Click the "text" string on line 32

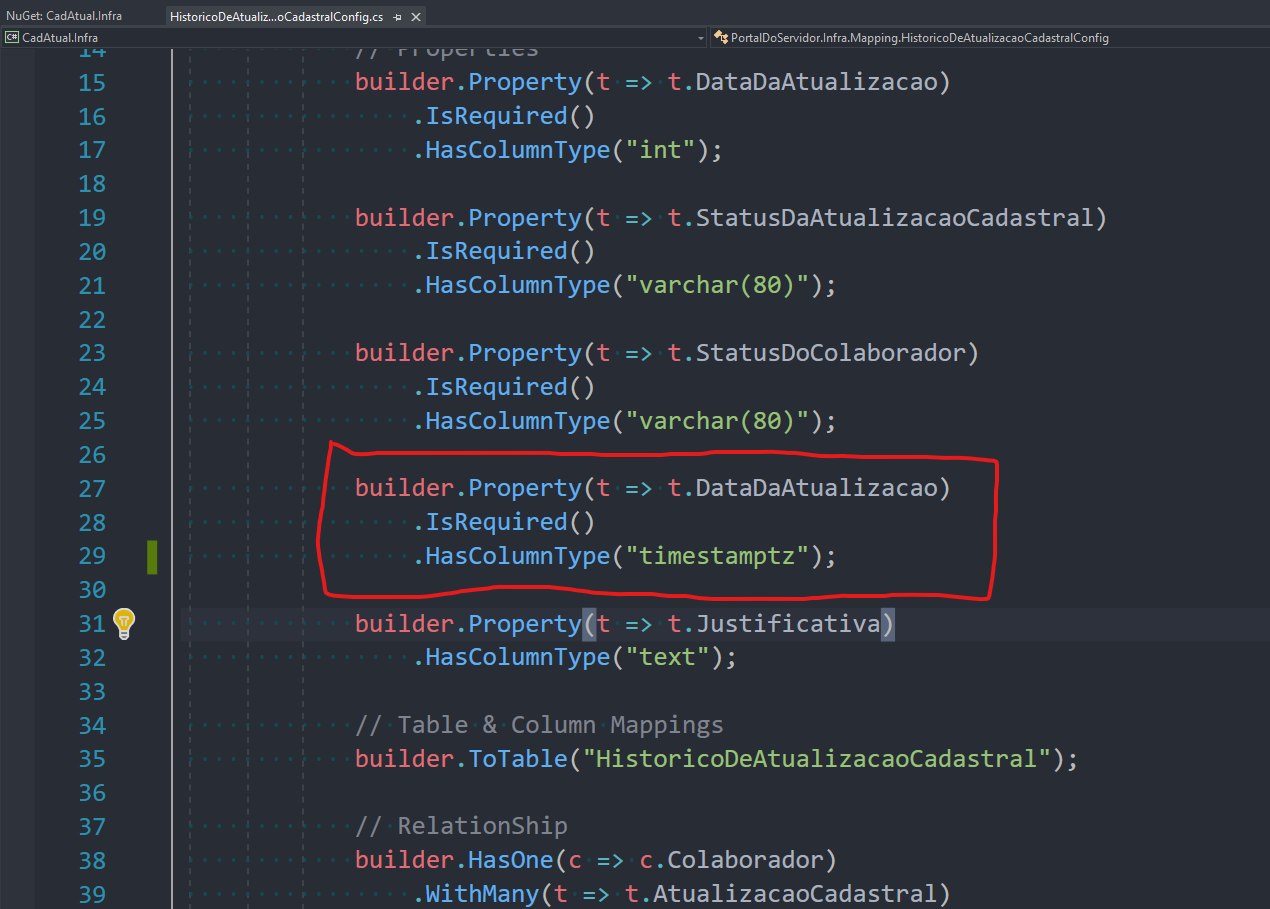pos(667,657)
